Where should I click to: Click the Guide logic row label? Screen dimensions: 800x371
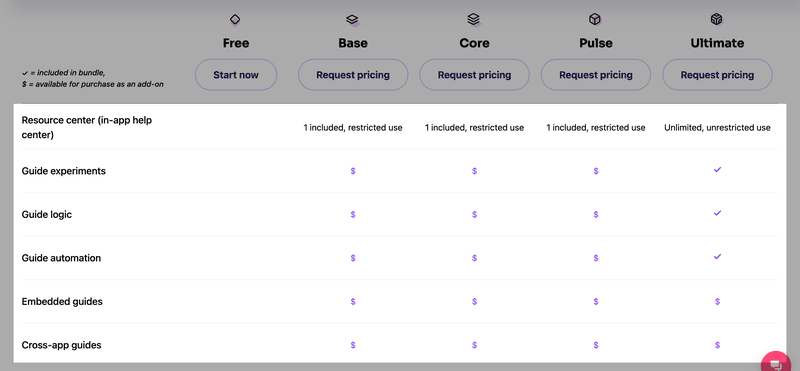[47, 214]
